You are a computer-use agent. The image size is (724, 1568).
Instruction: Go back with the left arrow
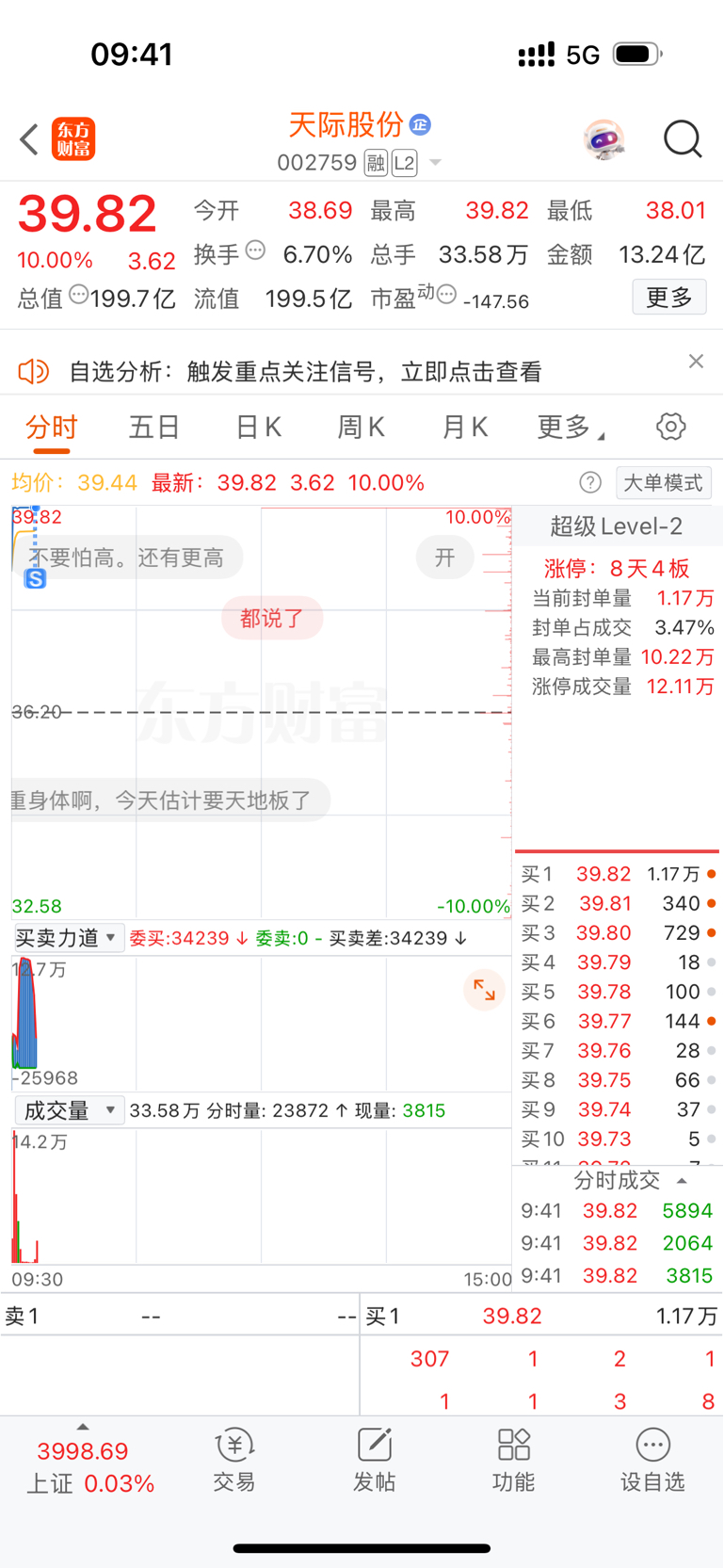pyautogui.click(x=29, y=139)
